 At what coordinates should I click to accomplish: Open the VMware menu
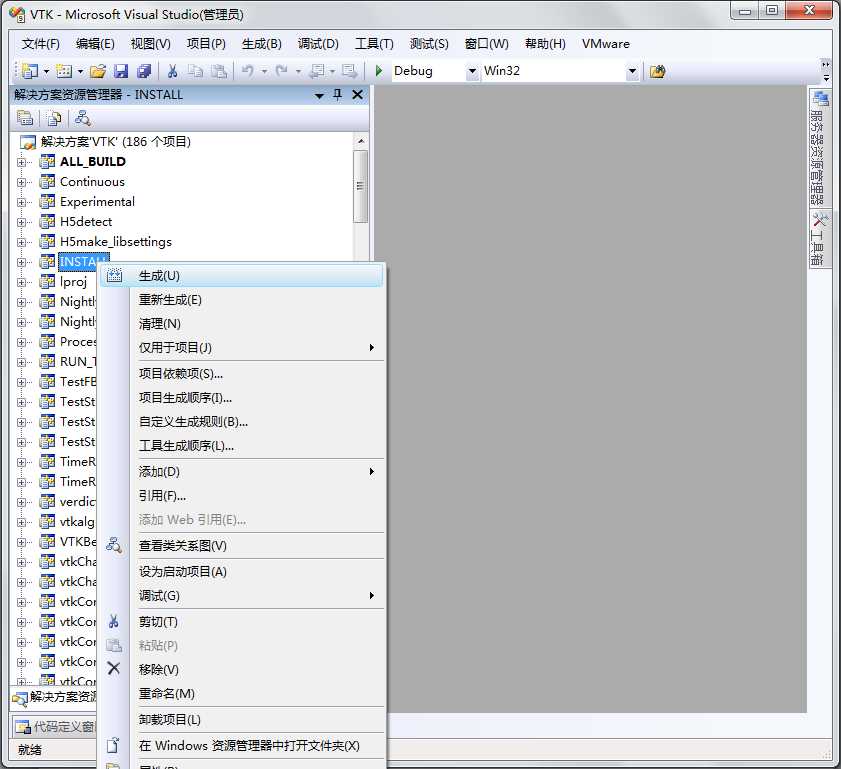606,44
